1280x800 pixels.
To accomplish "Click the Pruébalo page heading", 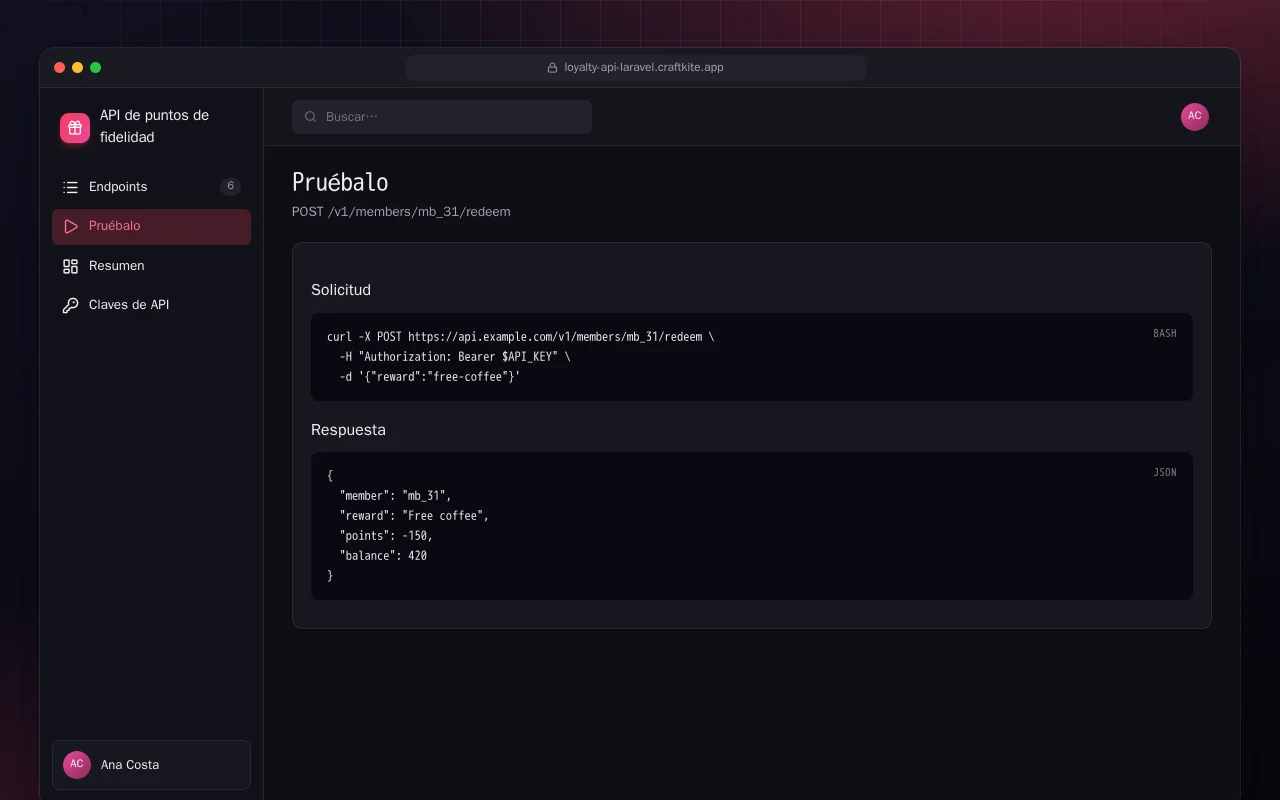I will [340, 182].
